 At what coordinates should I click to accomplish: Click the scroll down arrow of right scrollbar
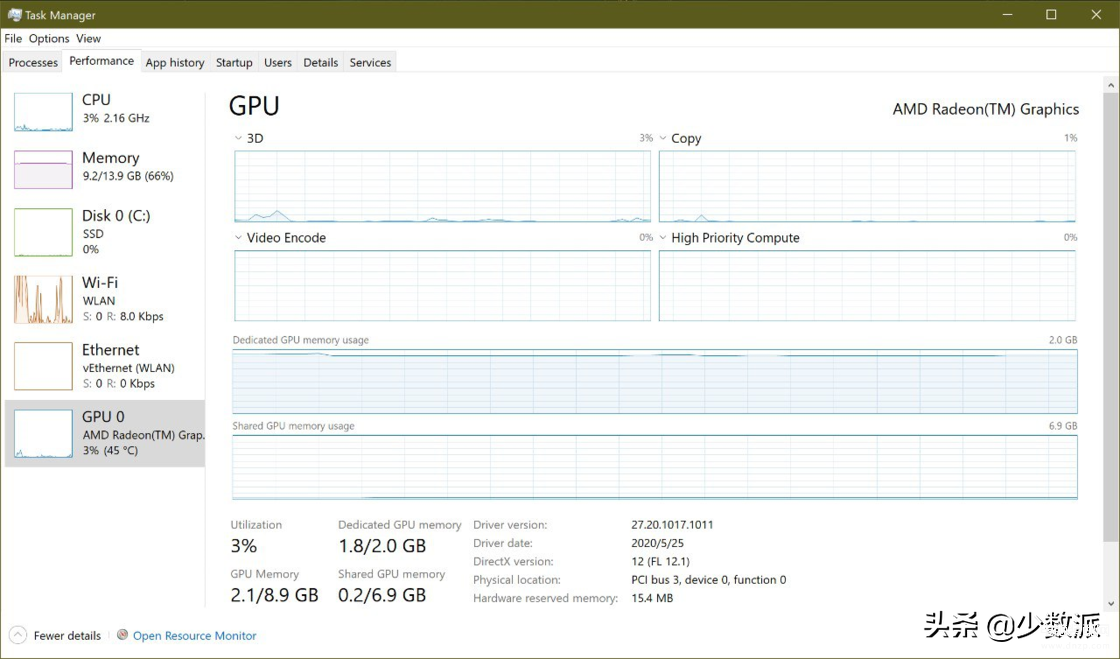(1111, 604)
